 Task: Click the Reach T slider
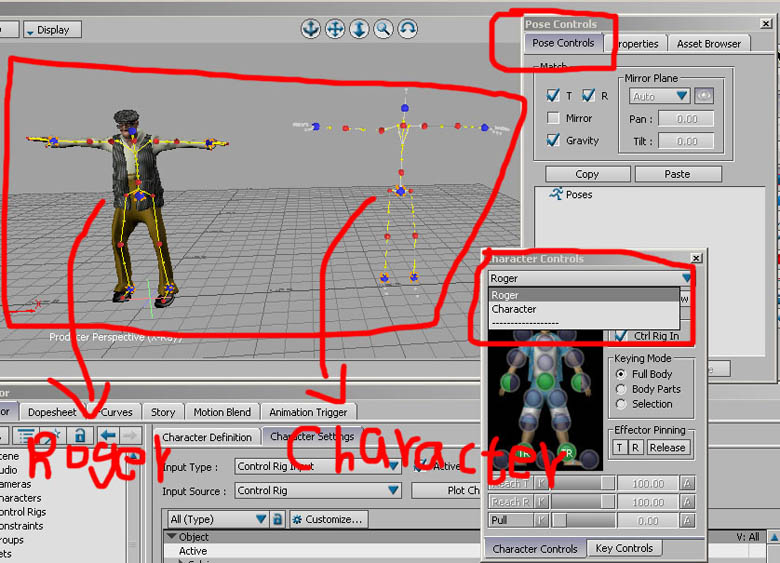(x=582, y=483)
